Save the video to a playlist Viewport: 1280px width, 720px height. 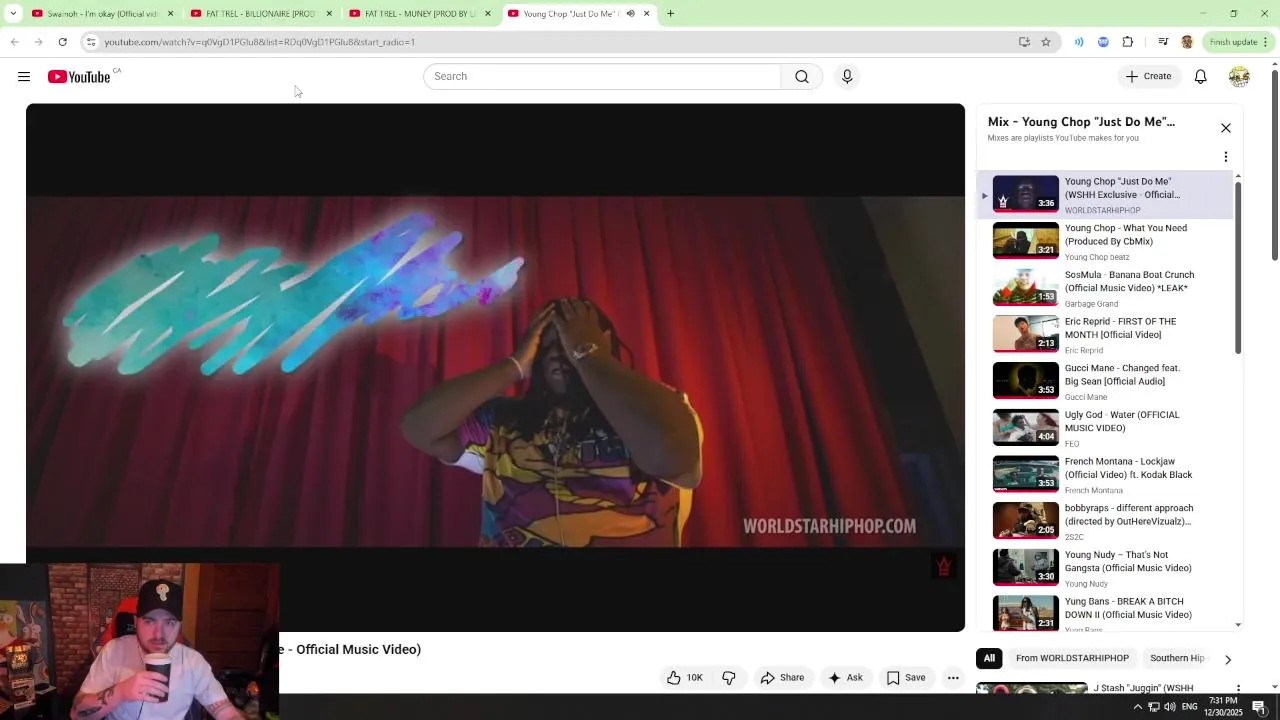pos(906,678)
